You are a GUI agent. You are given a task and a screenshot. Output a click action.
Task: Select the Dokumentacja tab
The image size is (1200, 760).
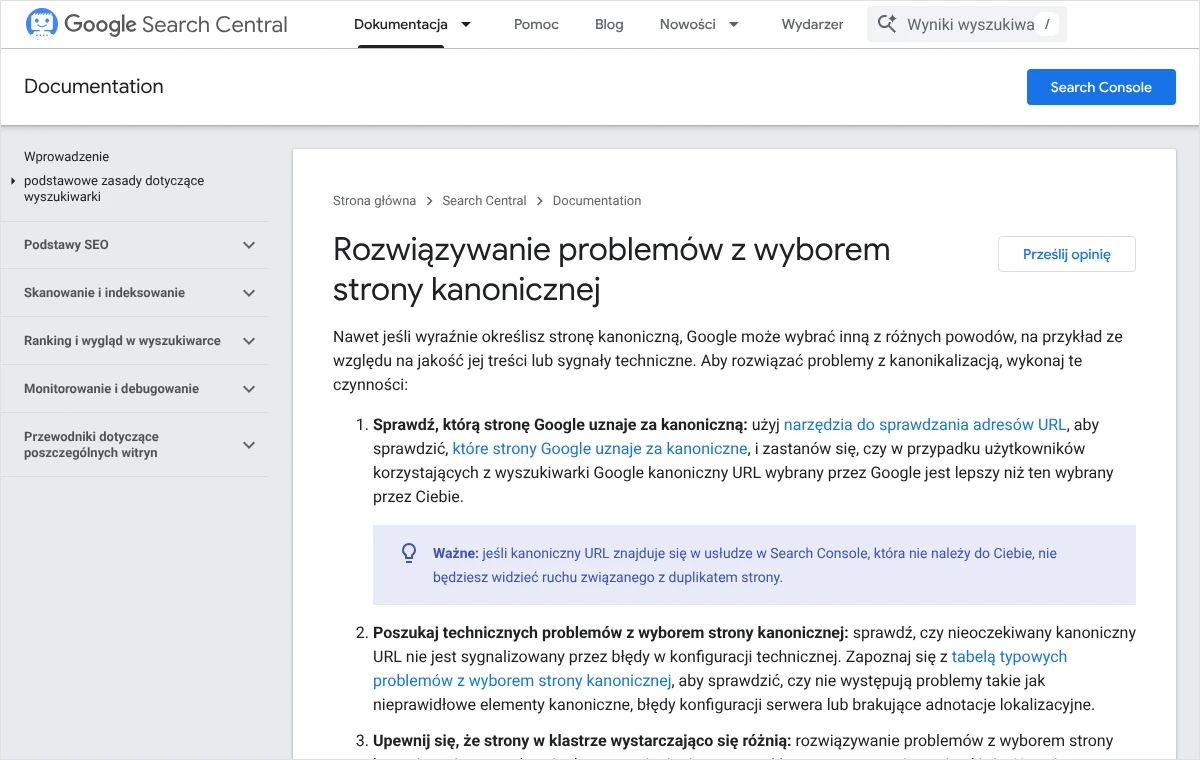tap(401, 24)
